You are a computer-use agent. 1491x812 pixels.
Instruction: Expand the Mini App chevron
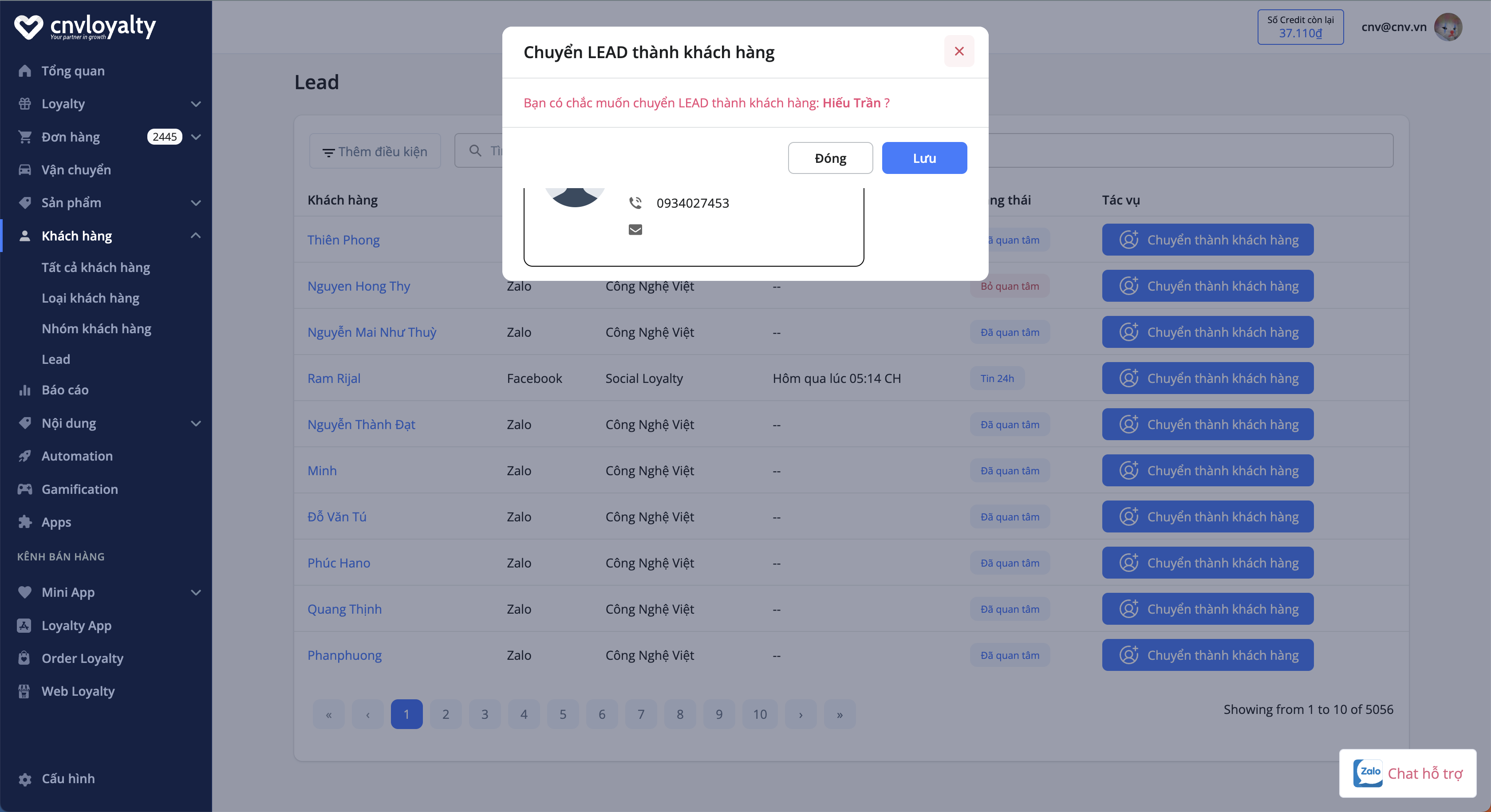196,593
